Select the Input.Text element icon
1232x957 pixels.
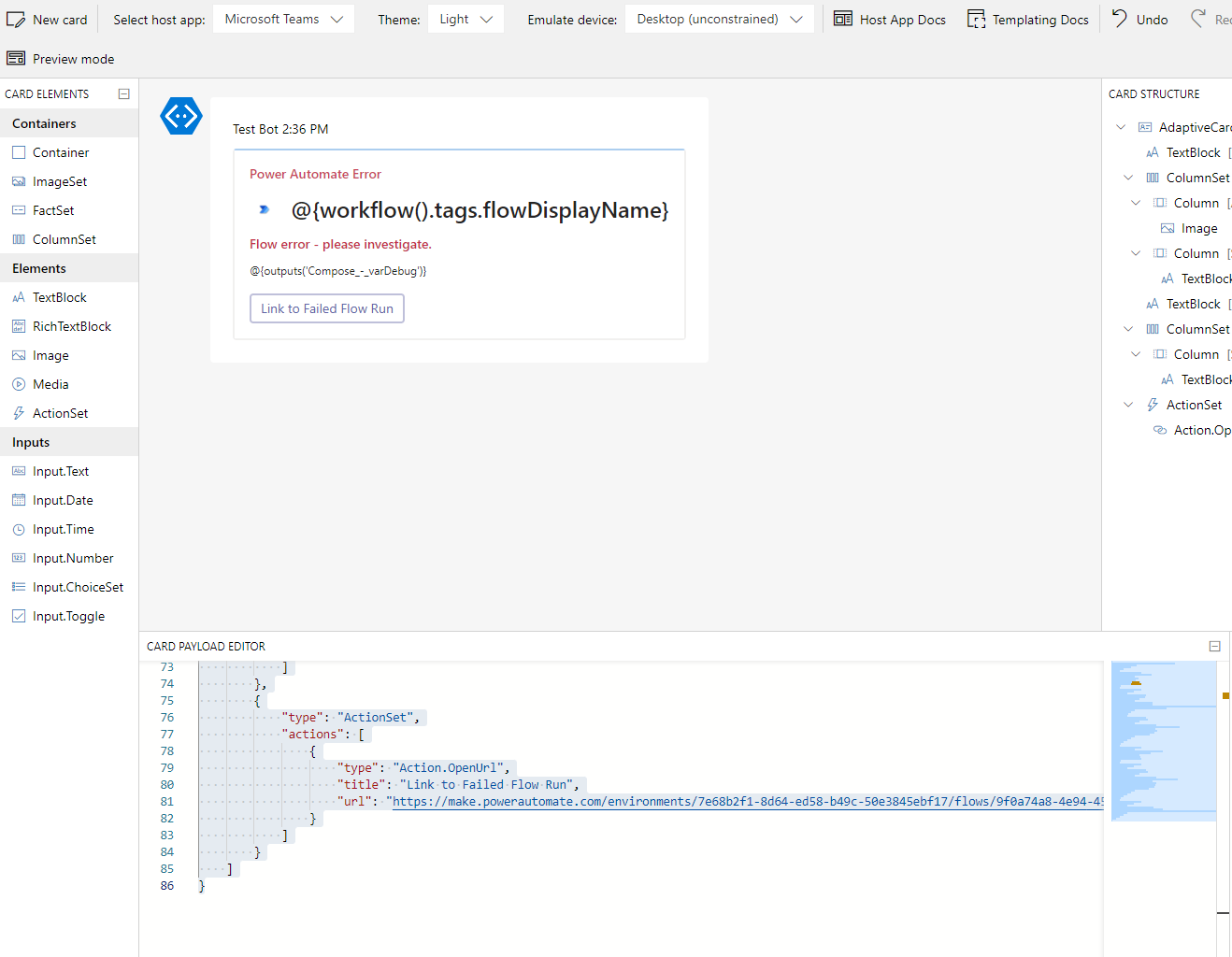19,471
